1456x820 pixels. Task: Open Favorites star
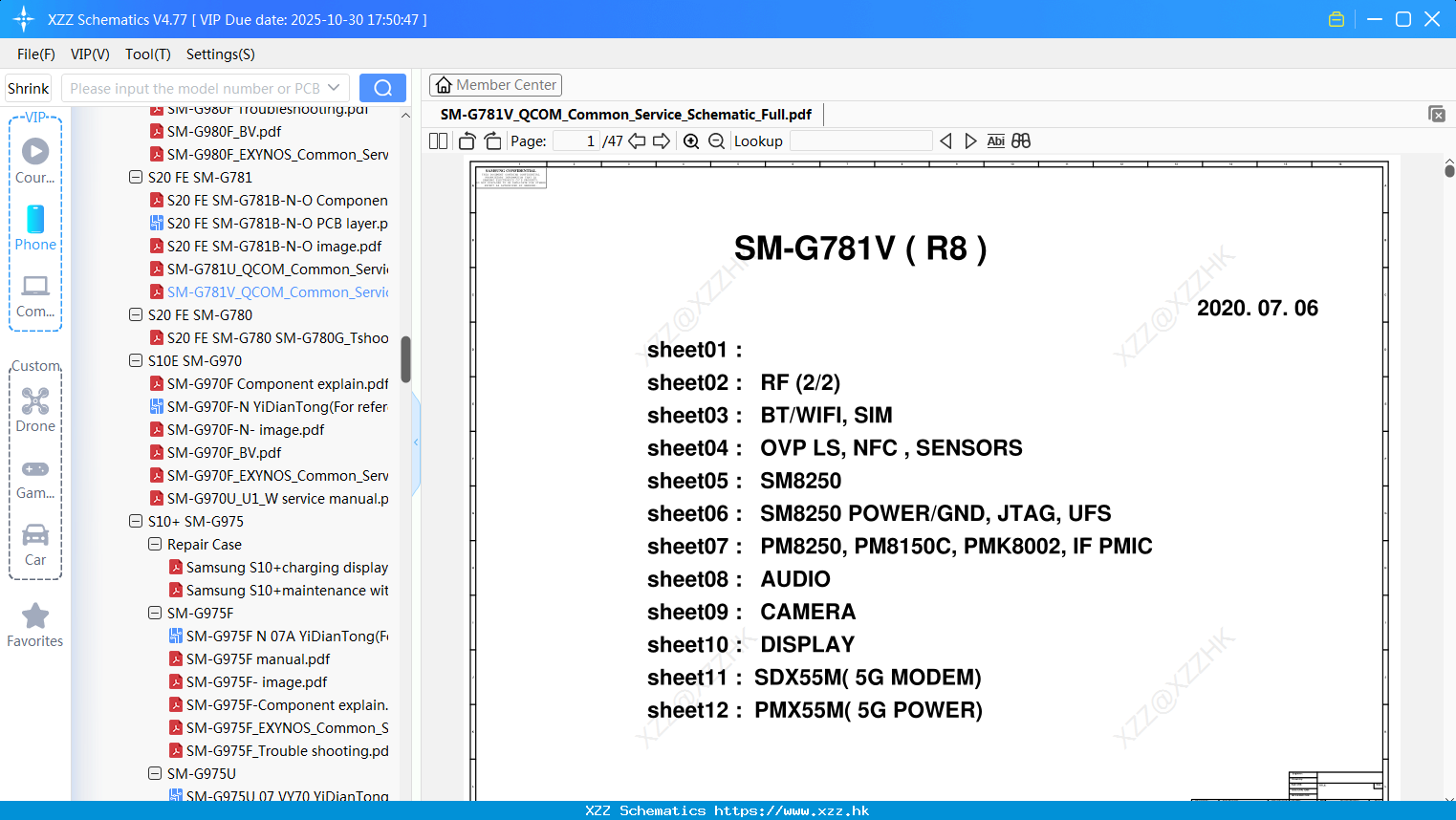pos(35,625)
